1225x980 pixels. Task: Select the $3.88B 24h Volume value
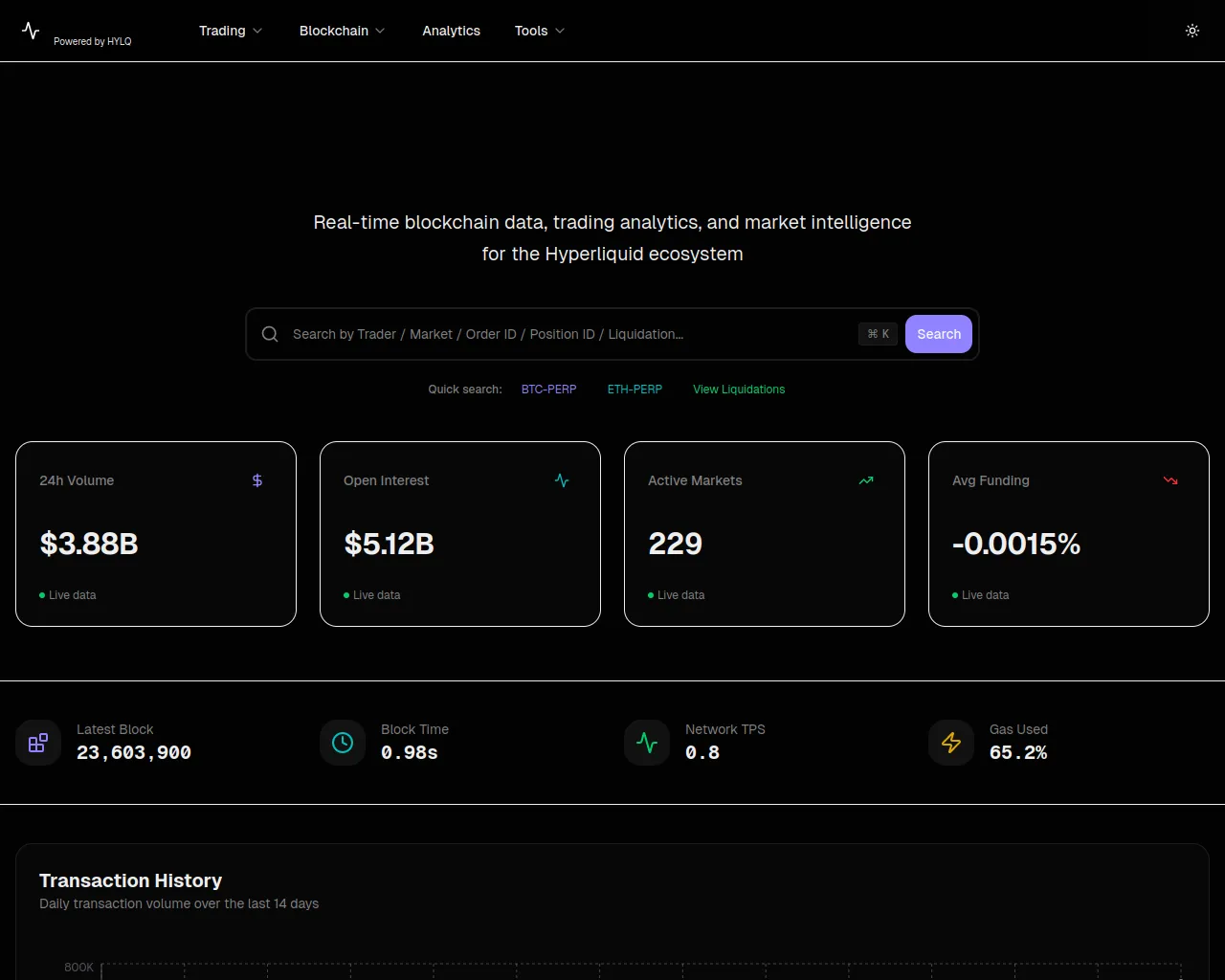click(89, 544)
